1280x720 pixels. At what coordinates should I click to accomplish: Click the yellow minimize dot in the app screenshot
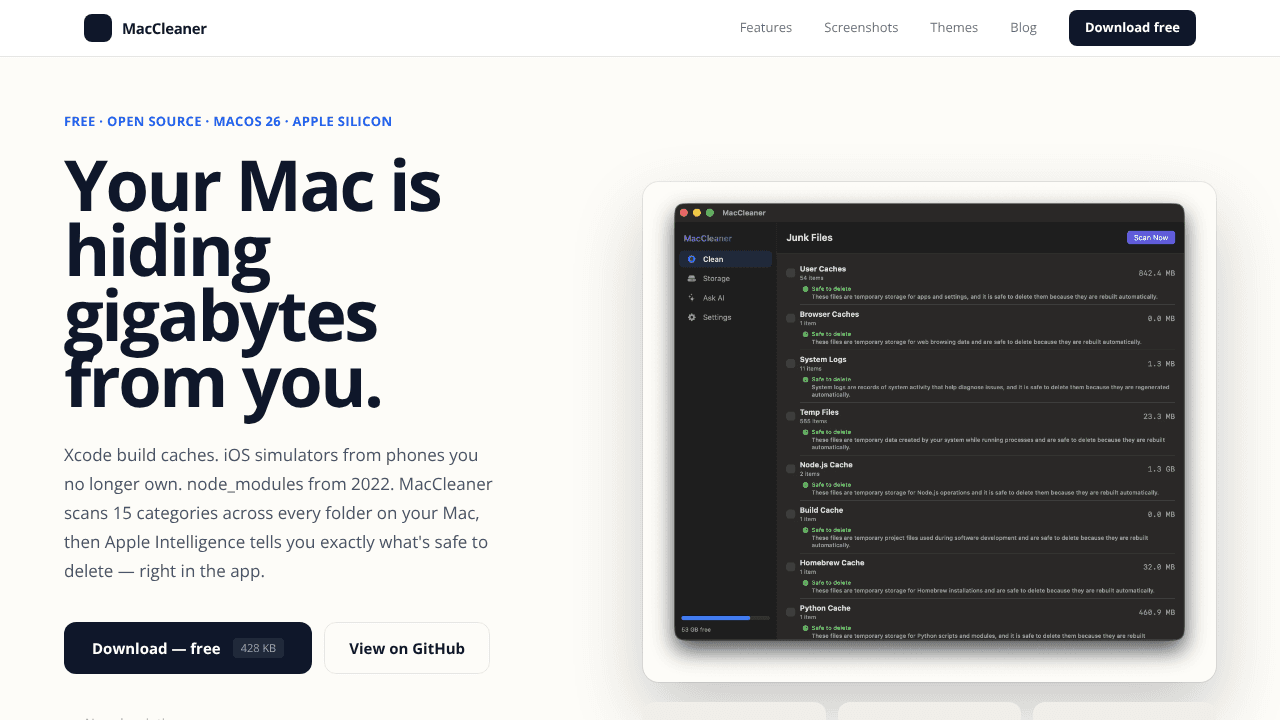697,213
